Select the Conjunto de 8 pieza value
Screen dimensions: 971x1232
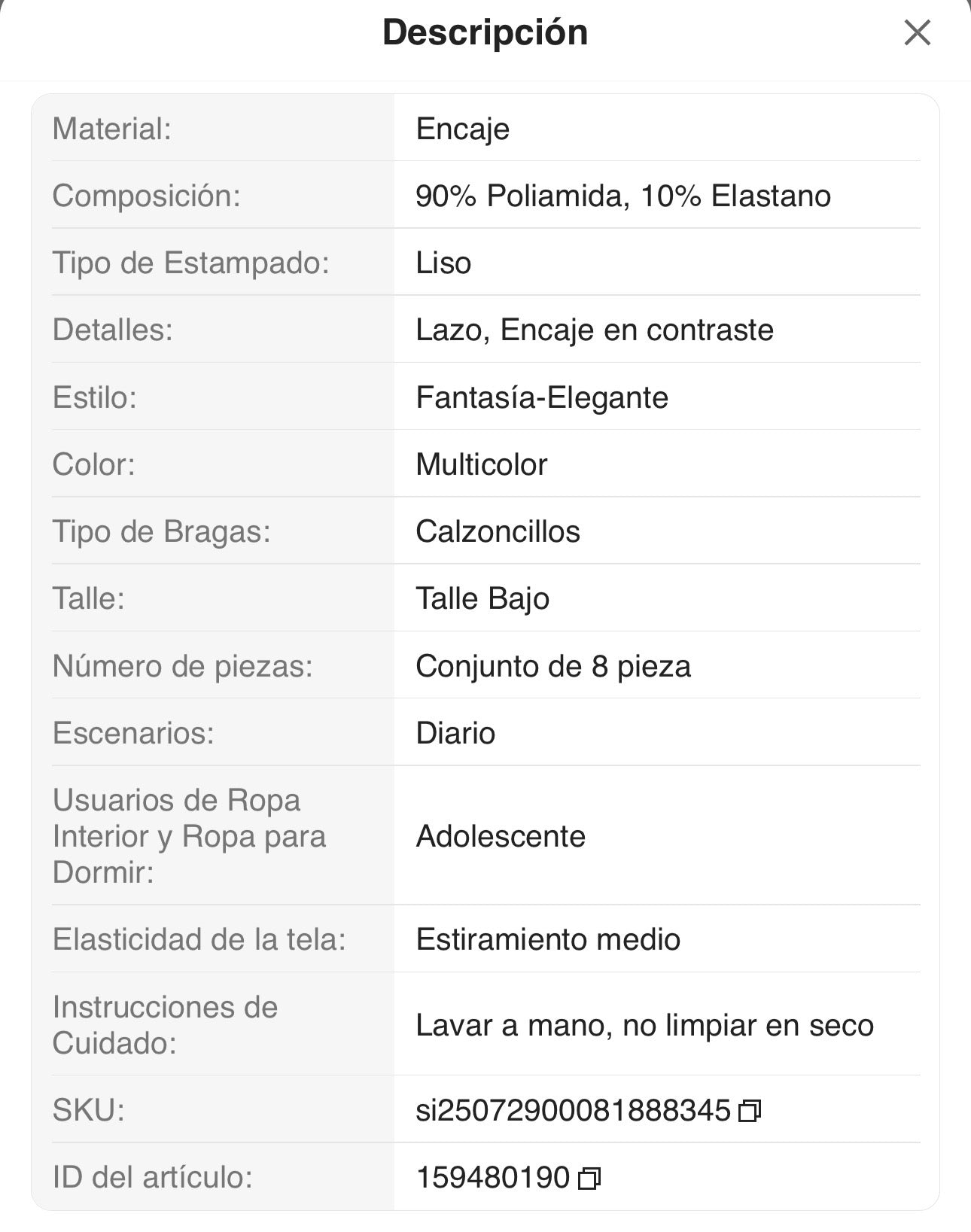[552, 666]
